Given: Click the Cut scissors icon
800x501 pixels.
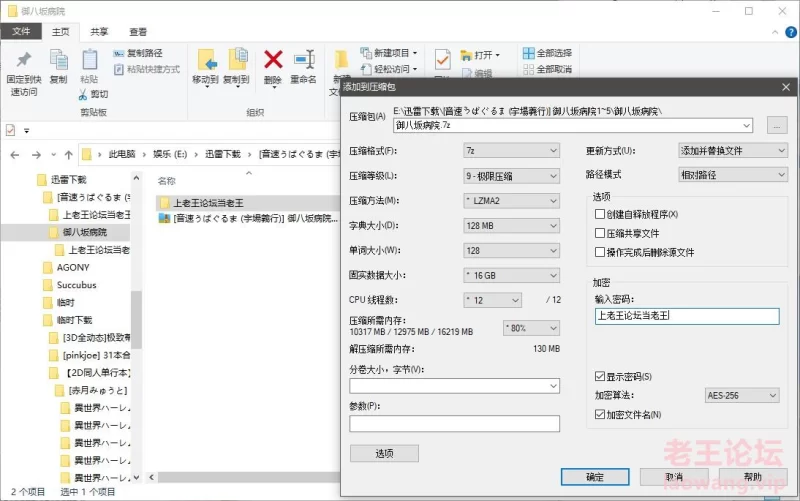Looking at the screenshot, I should coord(83,94).
